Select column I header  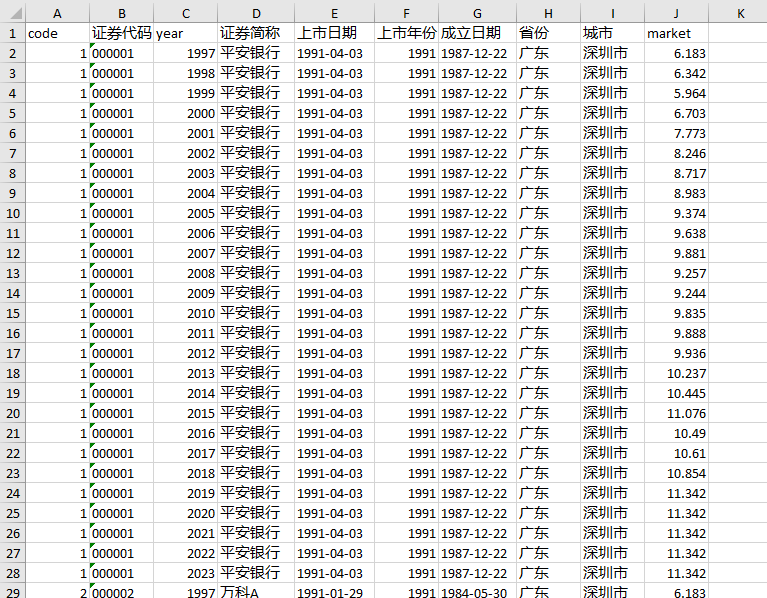click(x=612, y=13)
